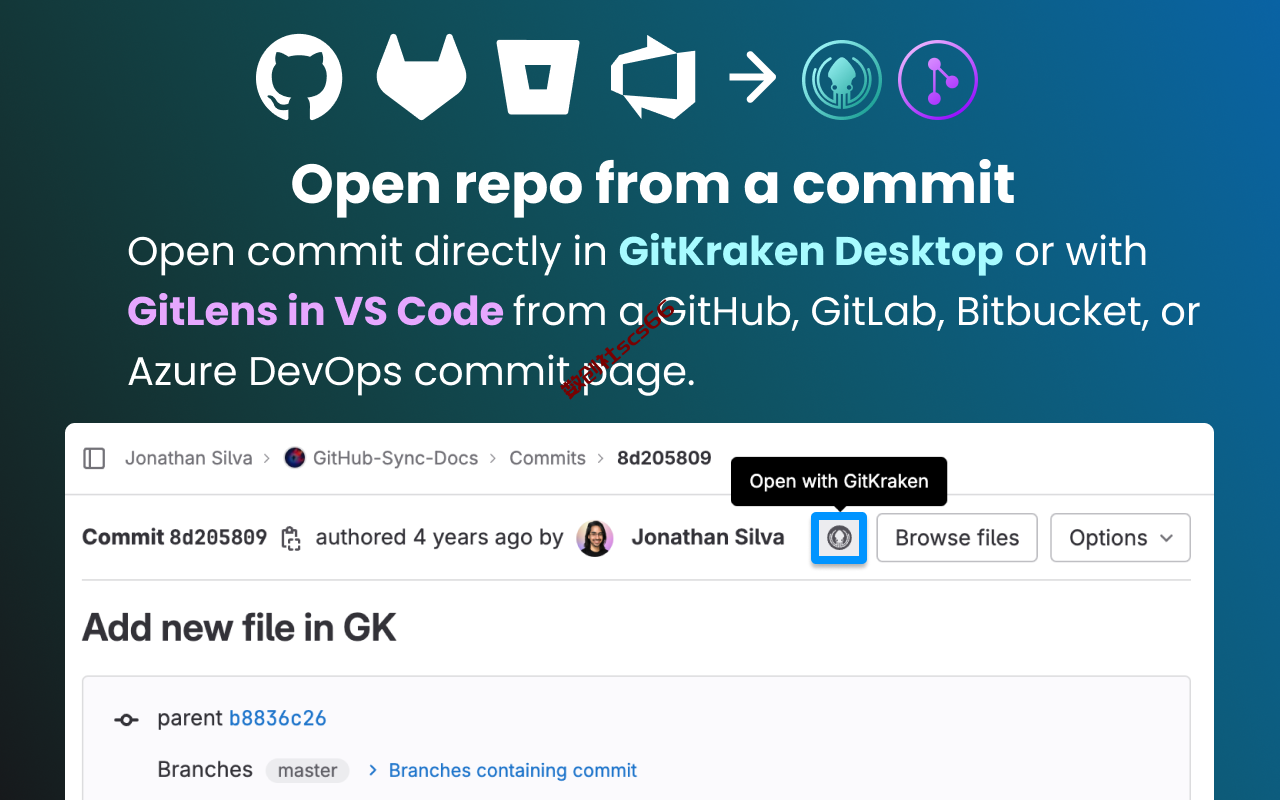Click the Open repo from a commit heading
1280x800 pixels.
point(653,184)
